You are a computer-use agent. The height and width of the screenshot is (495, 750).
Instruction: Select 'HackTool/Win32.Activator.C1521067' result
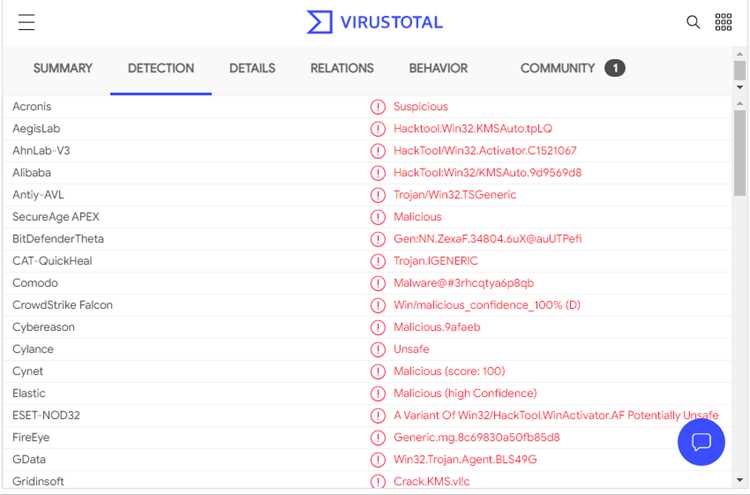[x=485, y=151]
